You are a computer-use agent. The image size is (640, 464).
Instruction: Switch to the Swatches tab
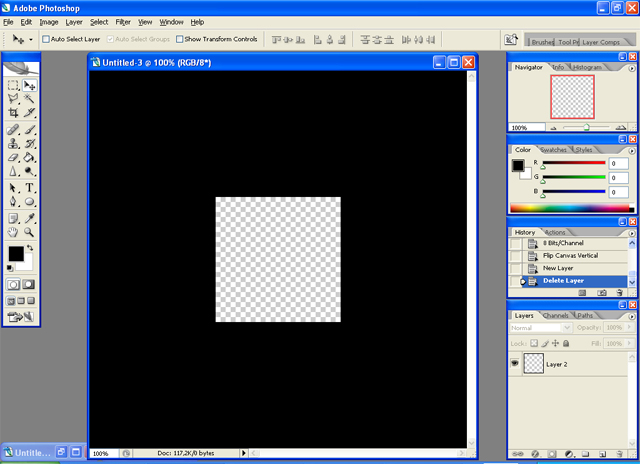pyautogui.click(x=553, y=150)
